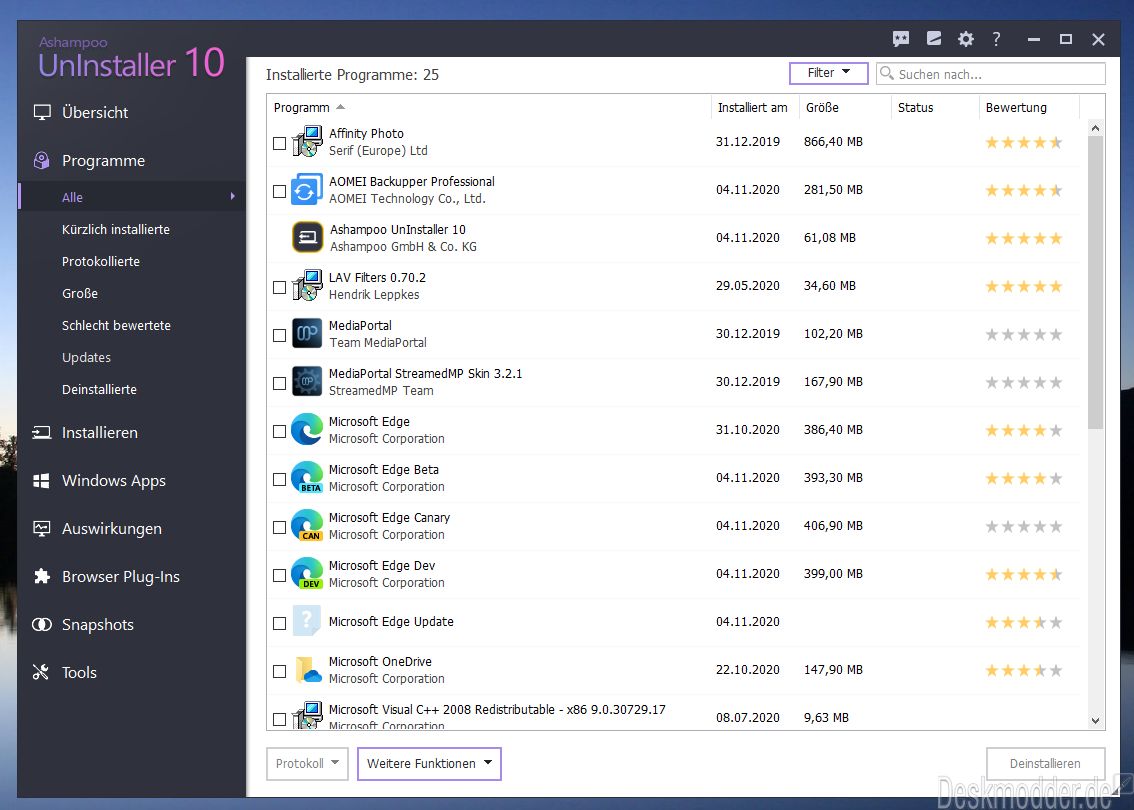Select Große in sidebar
1134x810 pixels.
tap(80, 294)
